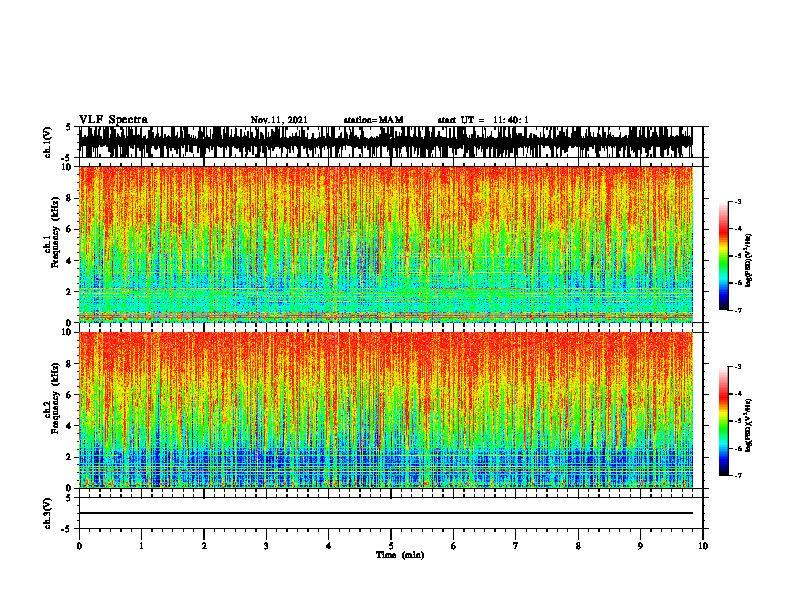Click the 'Time (min)' axis title
The image size is (792, 612).
pyautogui.click(x=400, y=555)
